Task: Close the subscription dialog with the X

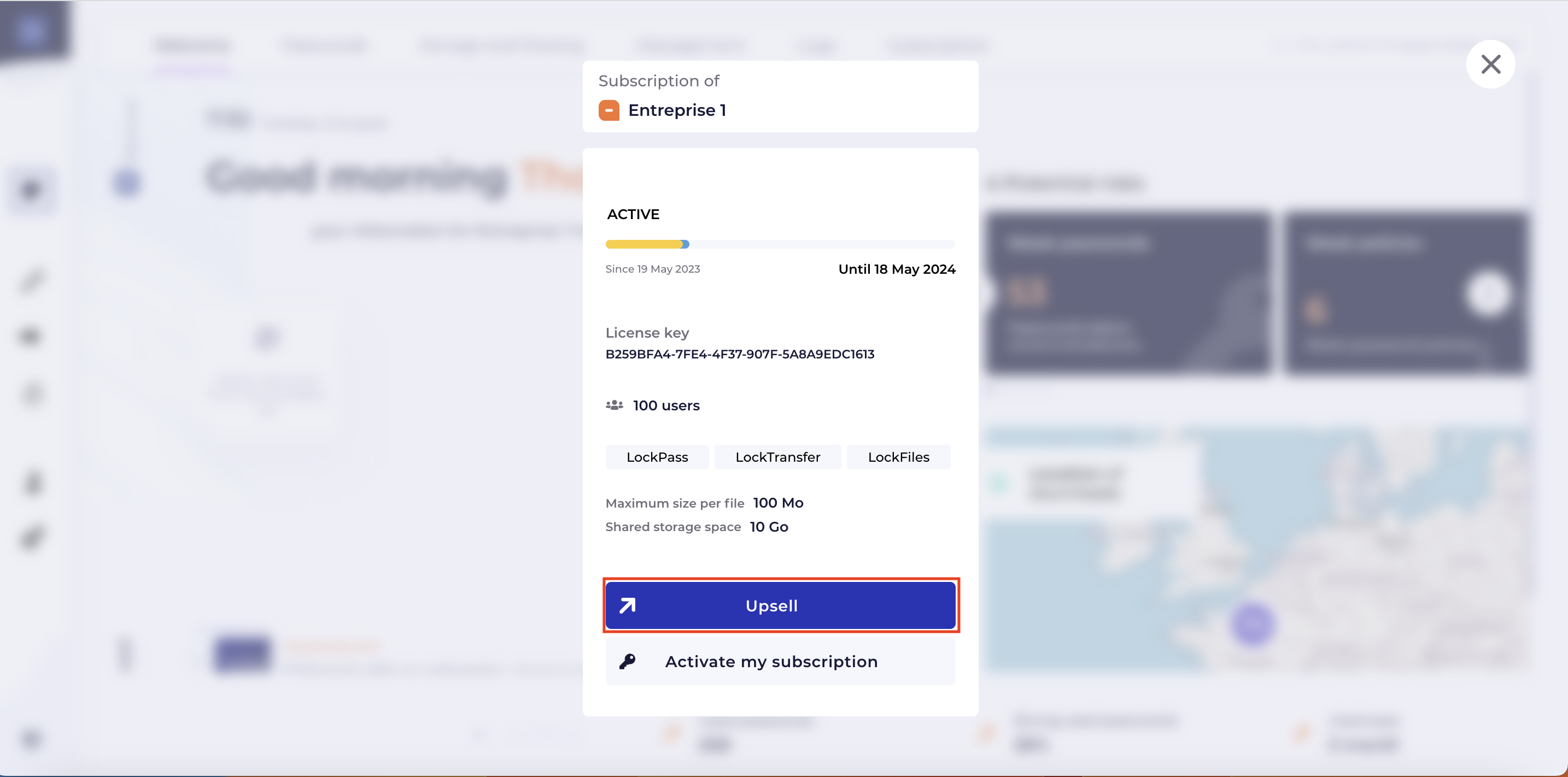Action: (x=1490, y=64)
